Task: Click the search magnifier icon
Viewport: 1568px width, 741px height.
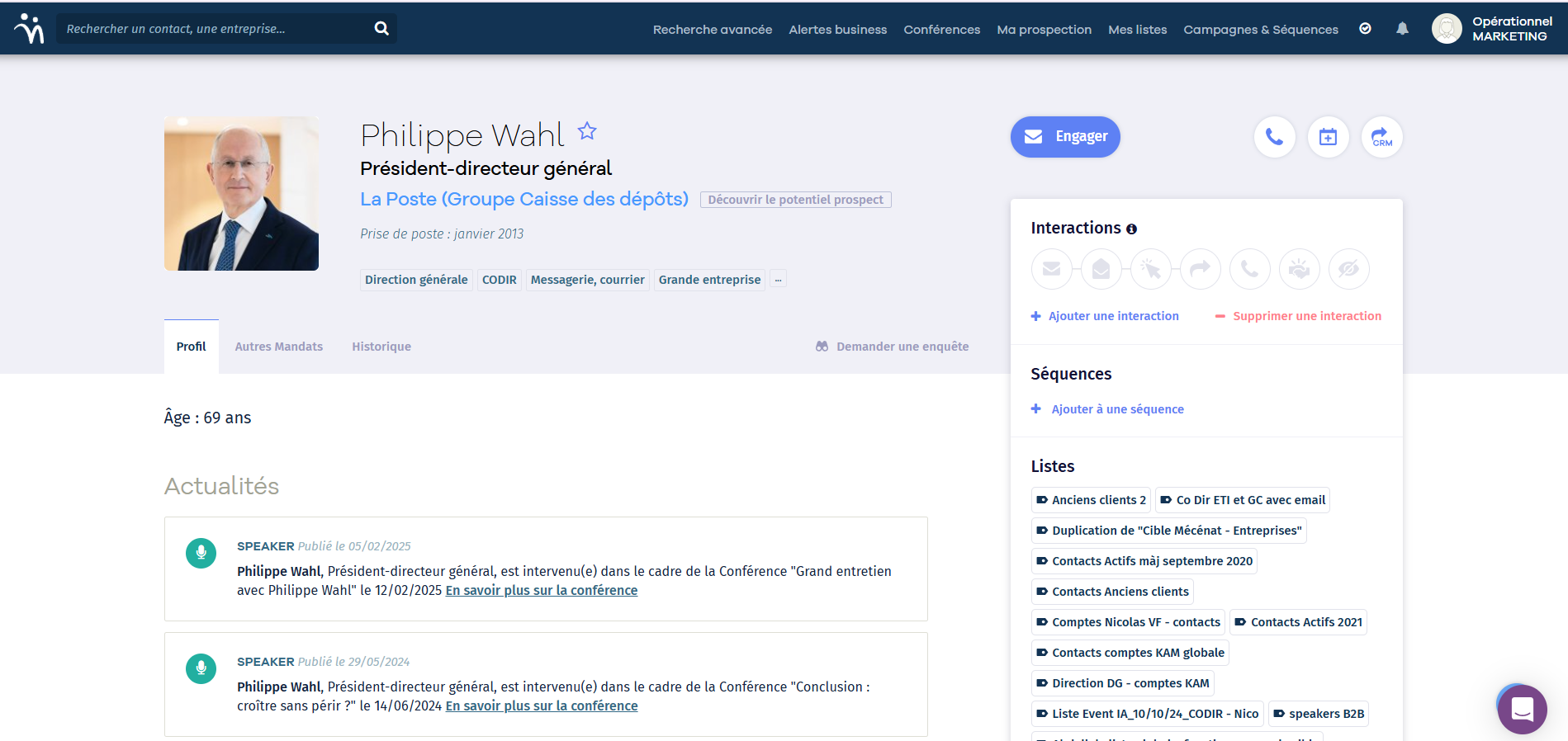Action: [381, 28]
